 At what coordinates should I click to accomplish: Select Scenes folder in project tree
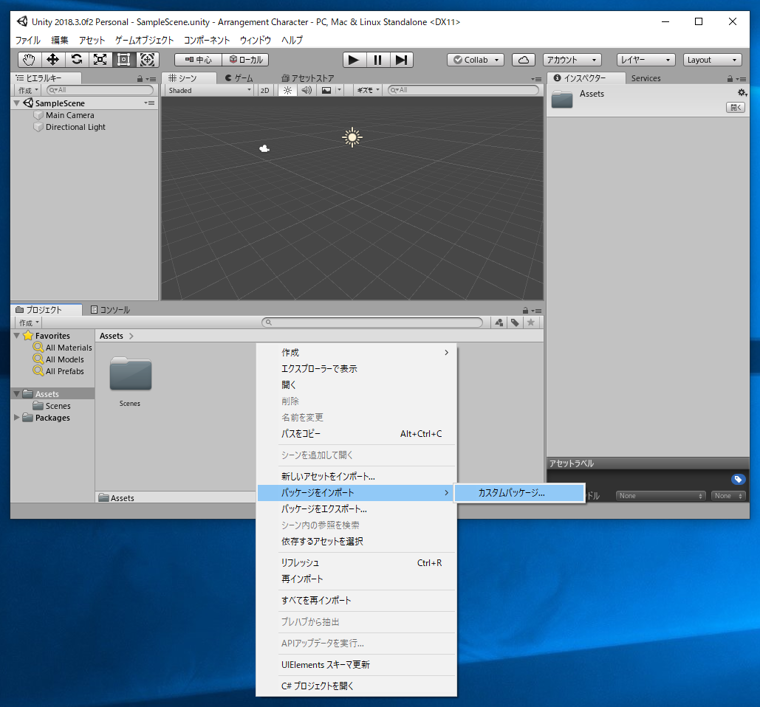[58, 406]
